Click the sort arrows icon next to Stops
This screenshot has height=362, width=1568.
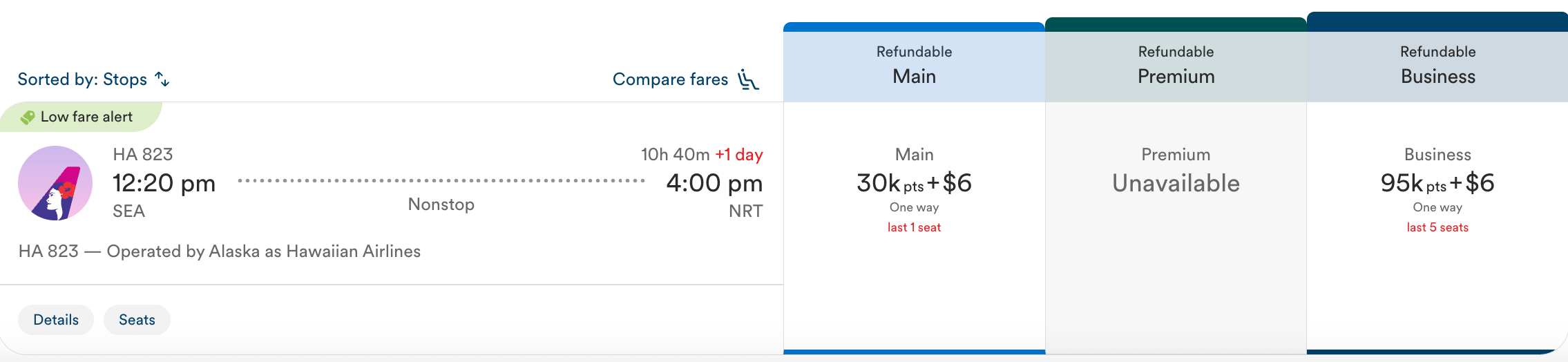[162, 79]
